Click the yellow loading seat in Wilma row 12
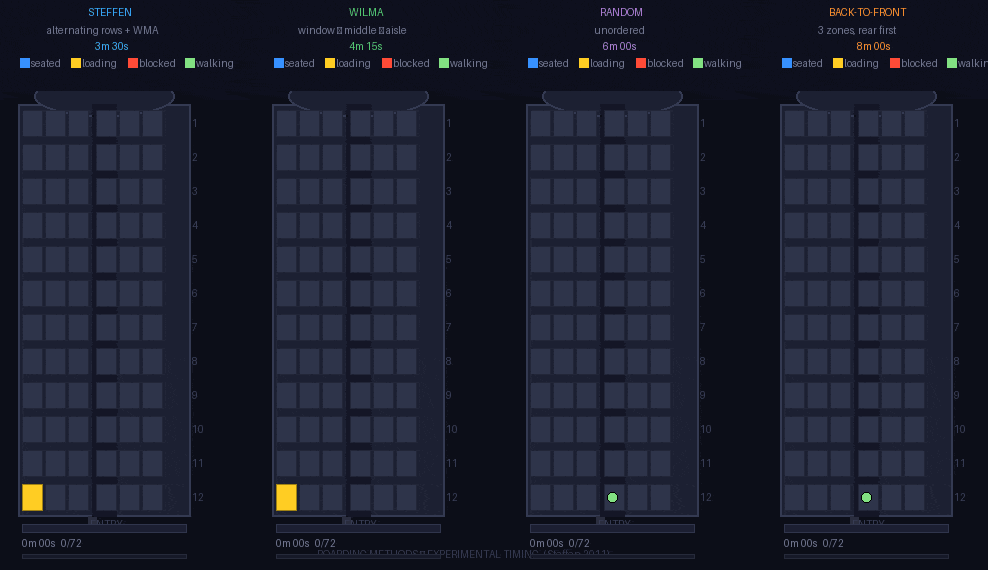988x570 pixels. pos(287,497)
